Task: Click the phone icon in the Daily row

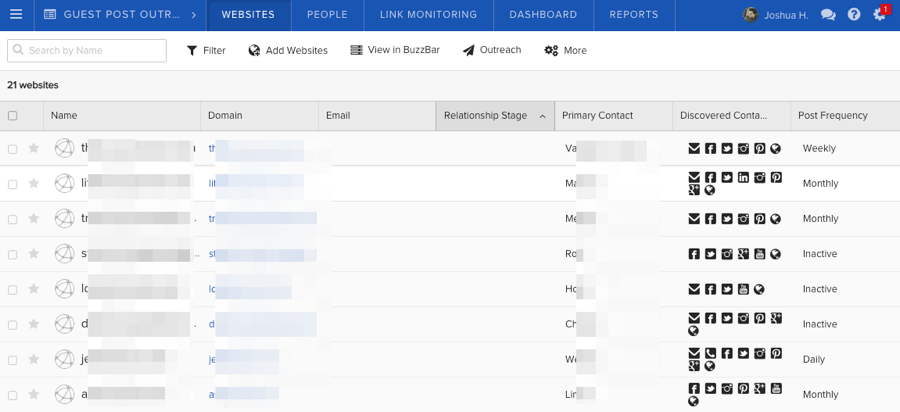Action: (x=710, y=353)
